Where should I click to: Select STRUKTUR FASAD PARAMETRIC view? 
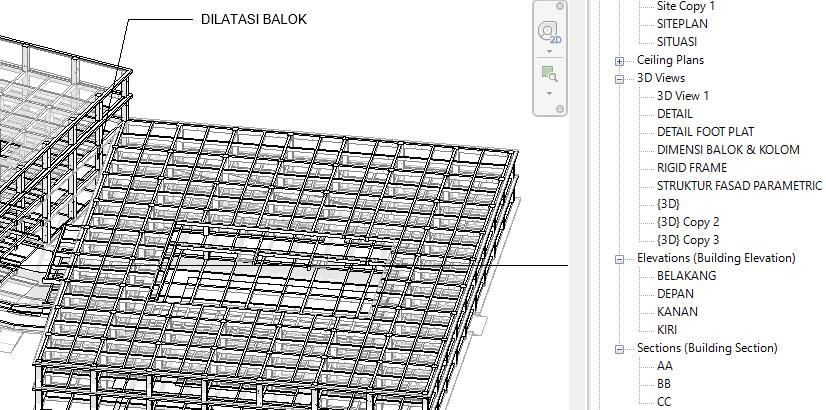click(739, 186)
